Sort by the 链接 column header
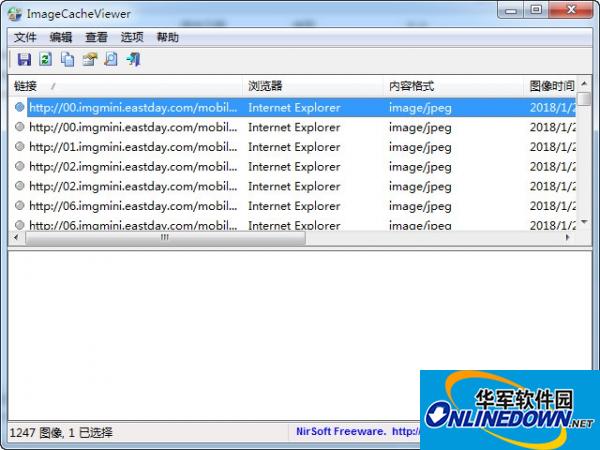The width and height of the screenshot is (600, 450). tap(126, 86)
